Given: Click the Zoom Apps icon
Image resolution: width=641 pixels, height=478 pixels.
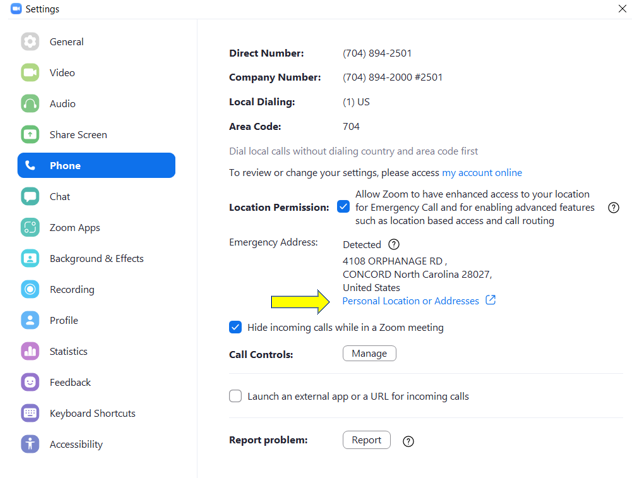Looking at the screenshot, I should click(30, 228).
